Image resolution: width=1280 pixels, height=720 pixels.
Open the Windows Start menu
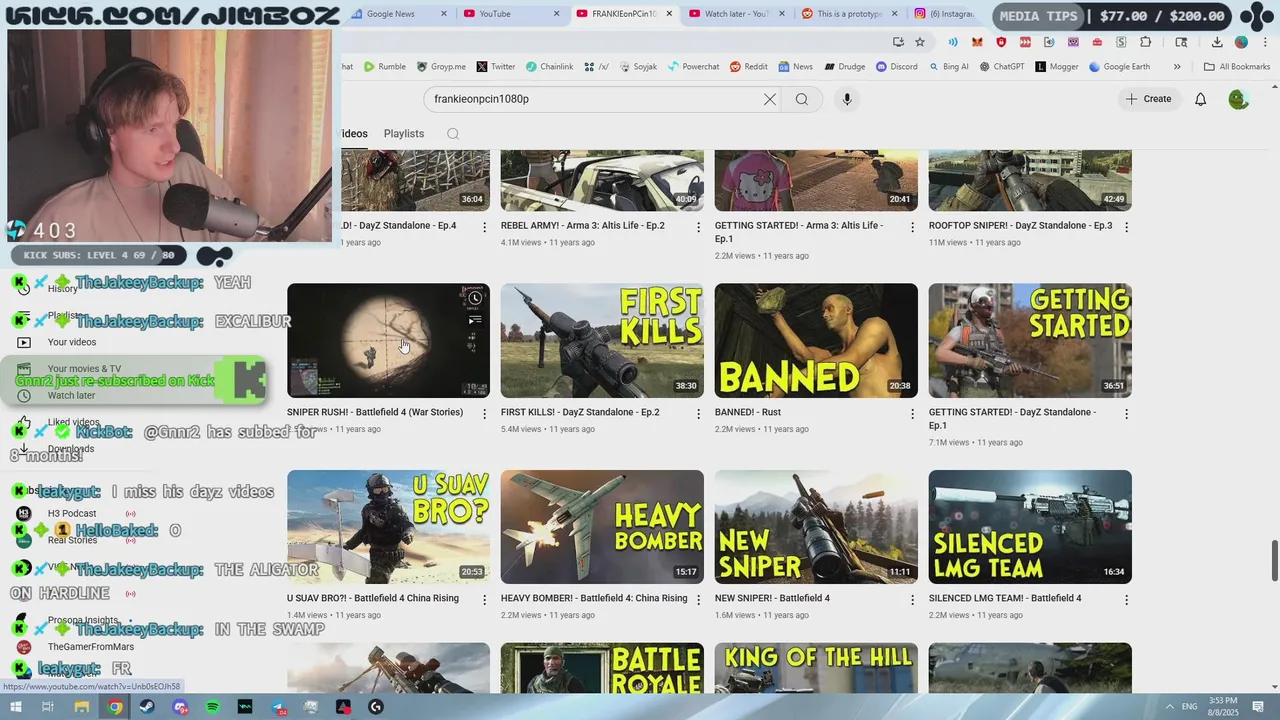coord(15,707)
